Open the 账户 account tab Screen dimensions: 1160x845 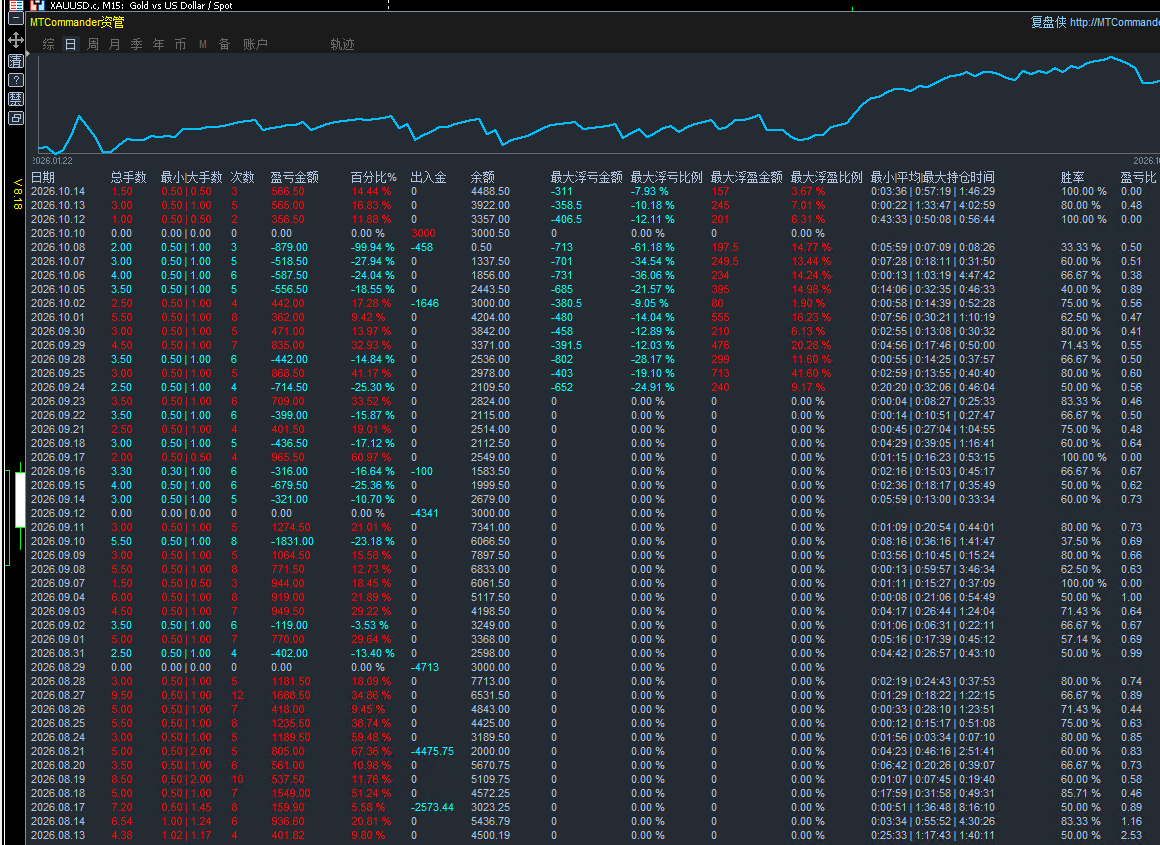[255, 44]
